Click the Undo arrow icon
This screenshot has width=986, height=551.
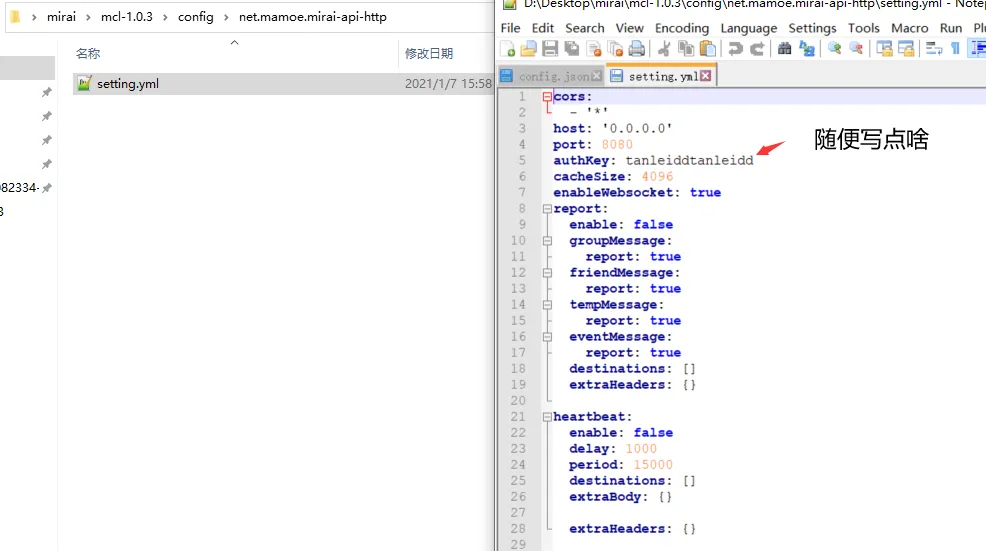click(735, 48)
